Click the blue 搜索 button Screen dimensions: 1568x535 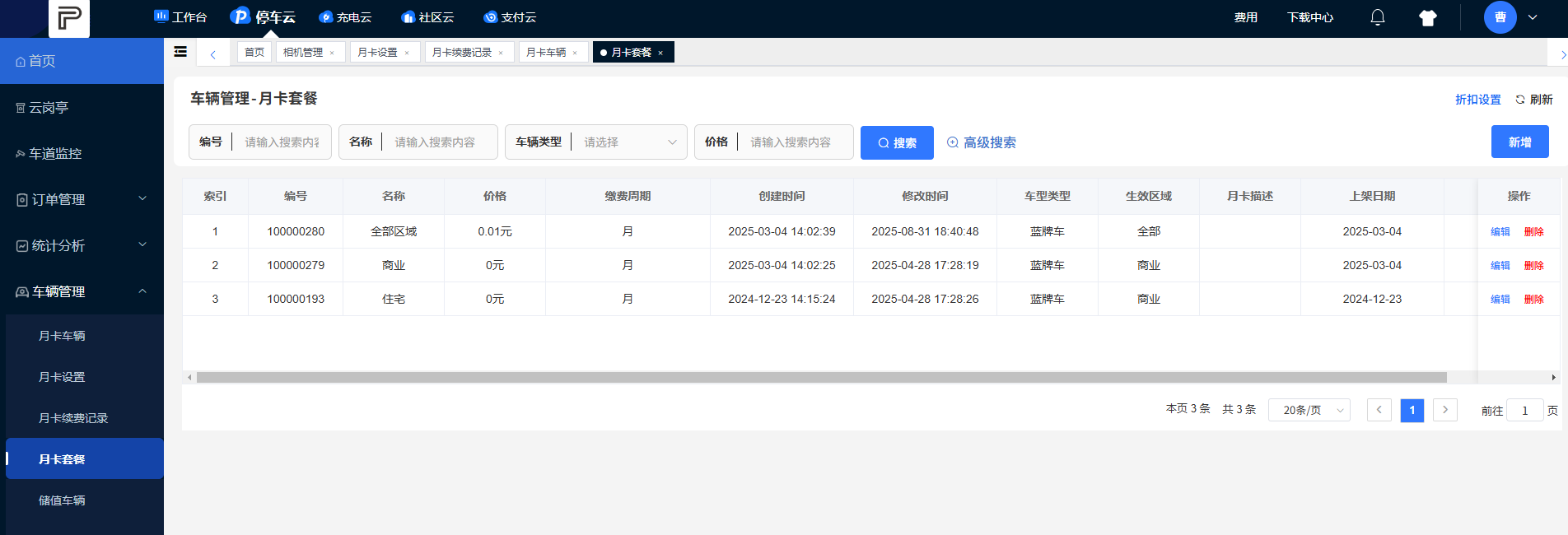tap(897, 142)
